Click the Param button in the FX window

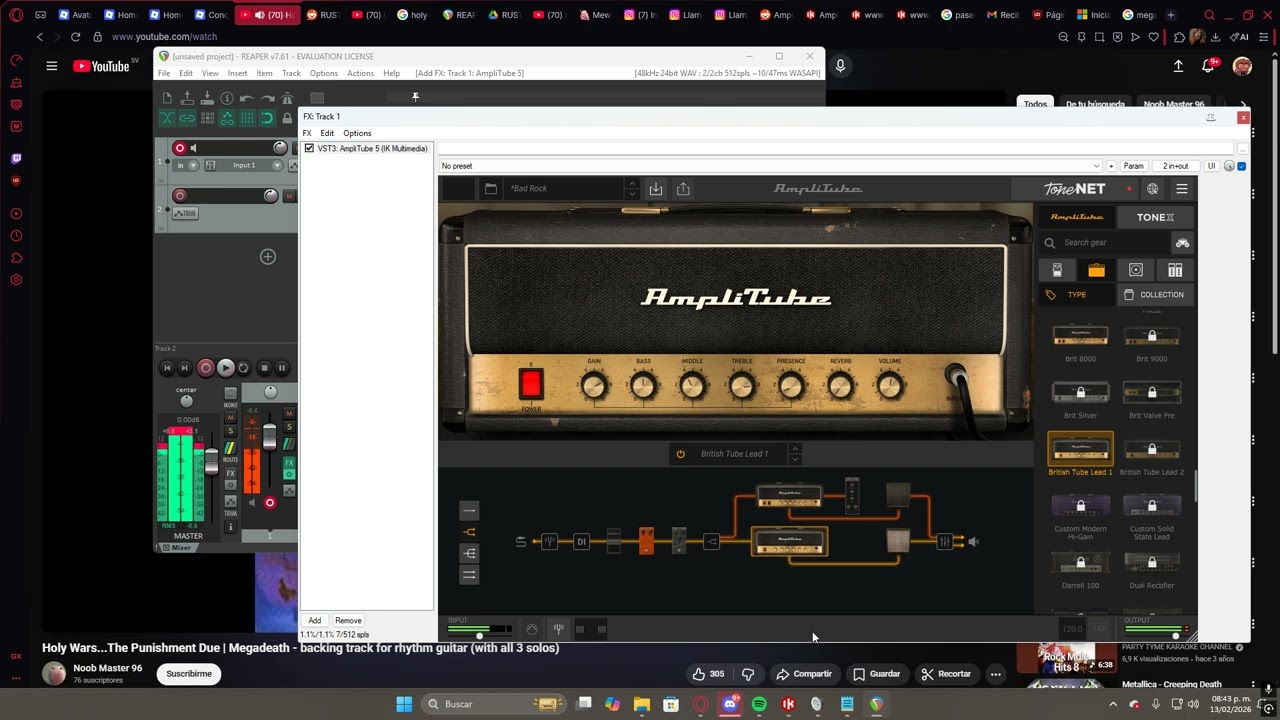[1133, 166]
